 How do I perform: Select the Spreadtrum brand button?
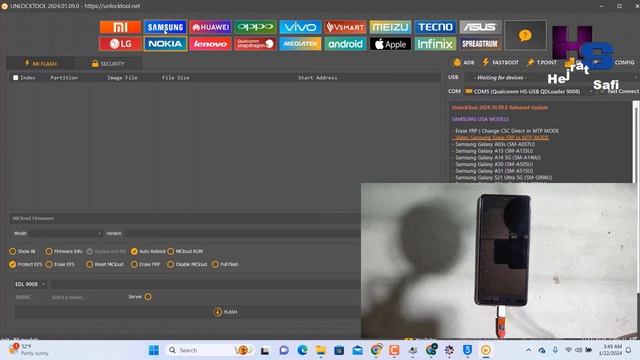pos(480,44)
